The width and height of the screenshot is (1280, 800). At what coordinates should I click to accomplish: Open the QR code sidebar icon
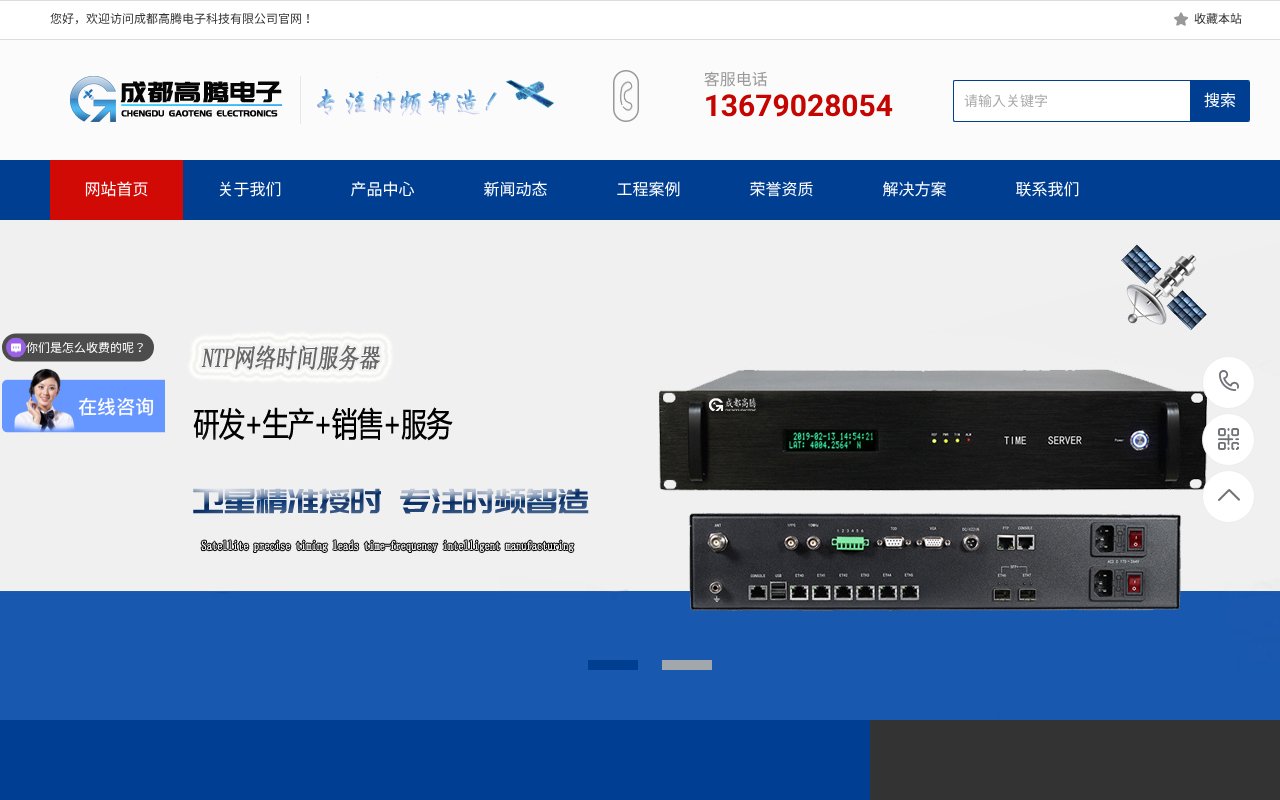tap(1228, 440)
